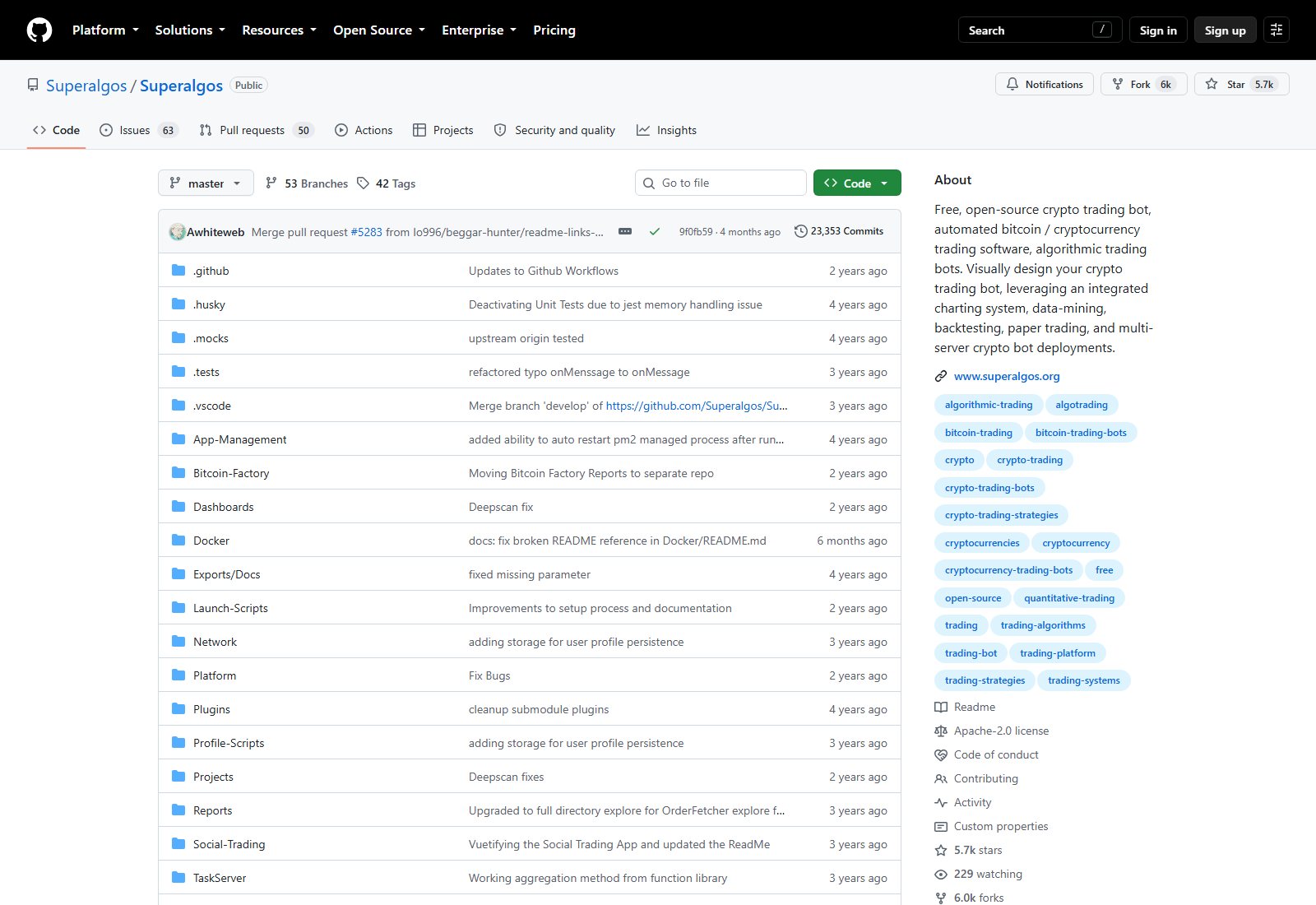Viewport: 1316px width, 905px height.
Task: Expand the Open Source menu
Action: pos(379,30)
